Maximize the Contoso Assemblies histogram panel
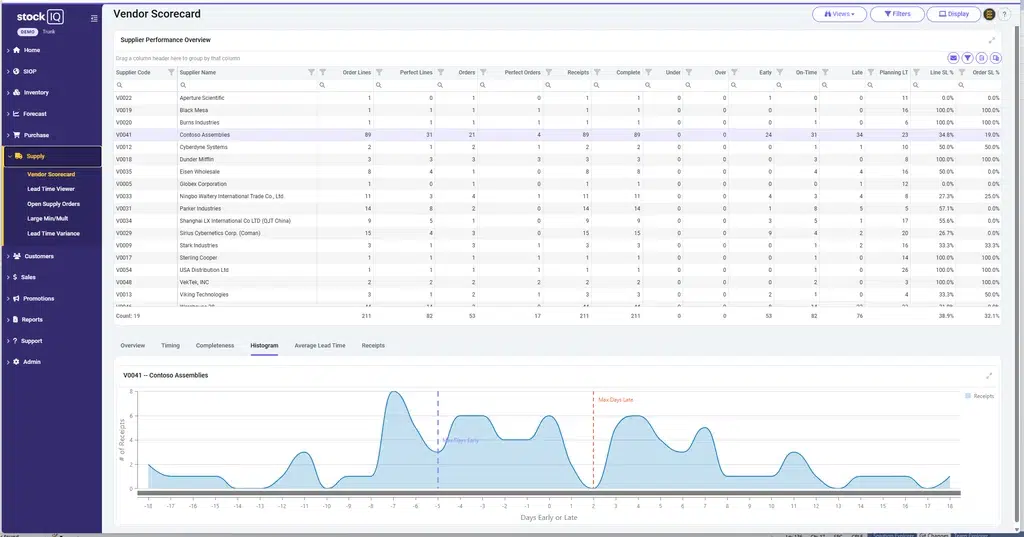The height and width of the screenshot is (537, 1024). pos(989,376)
